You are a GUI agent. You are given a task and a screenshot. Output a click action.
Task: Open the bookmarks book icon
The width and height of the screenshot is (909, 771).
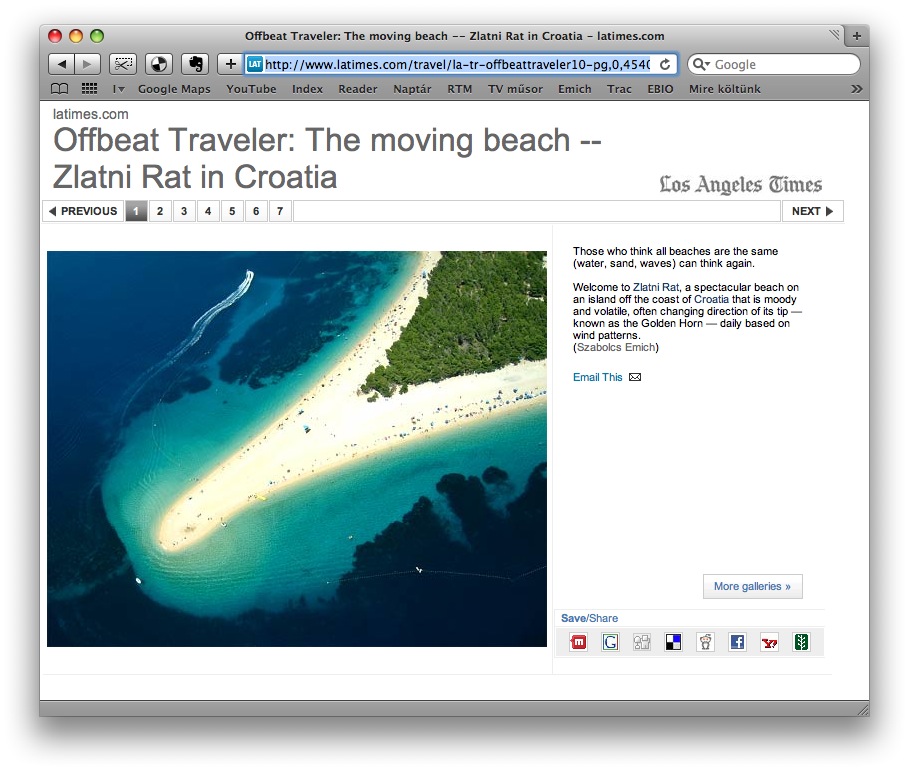(59, 89)
